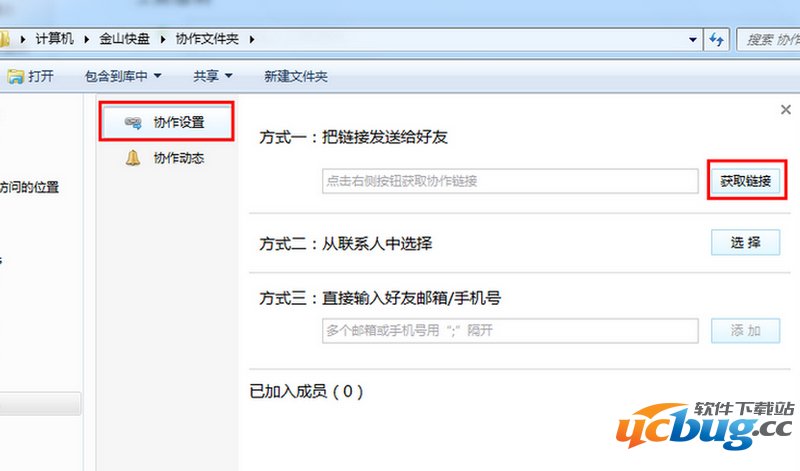
Task: Expand the address bar history dropdown arrow
Action: point(694,40)
